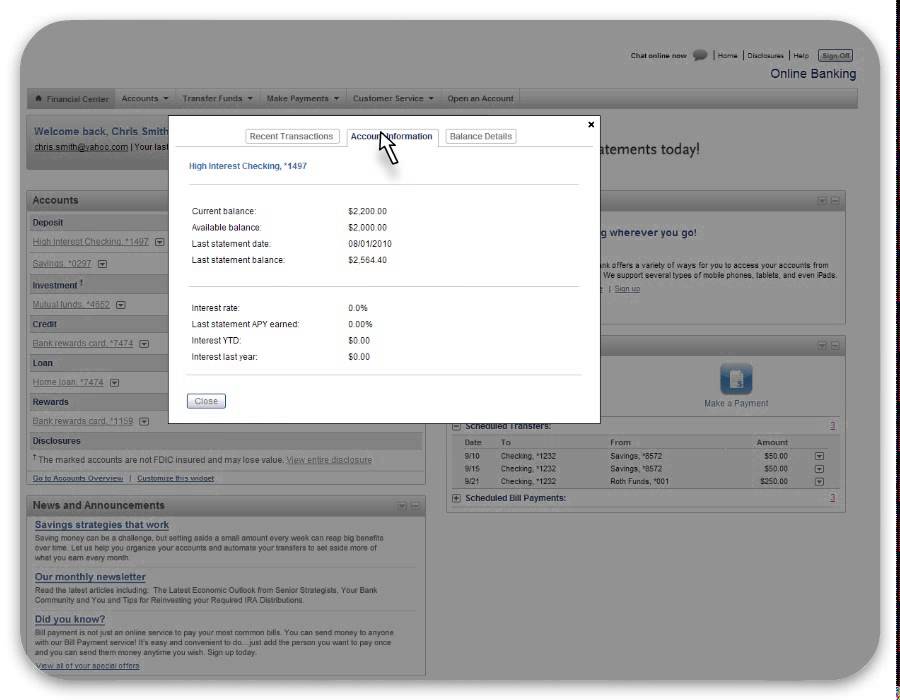Open options arrow for the 9/15 scheduled transfer

(x=819, y=469)
